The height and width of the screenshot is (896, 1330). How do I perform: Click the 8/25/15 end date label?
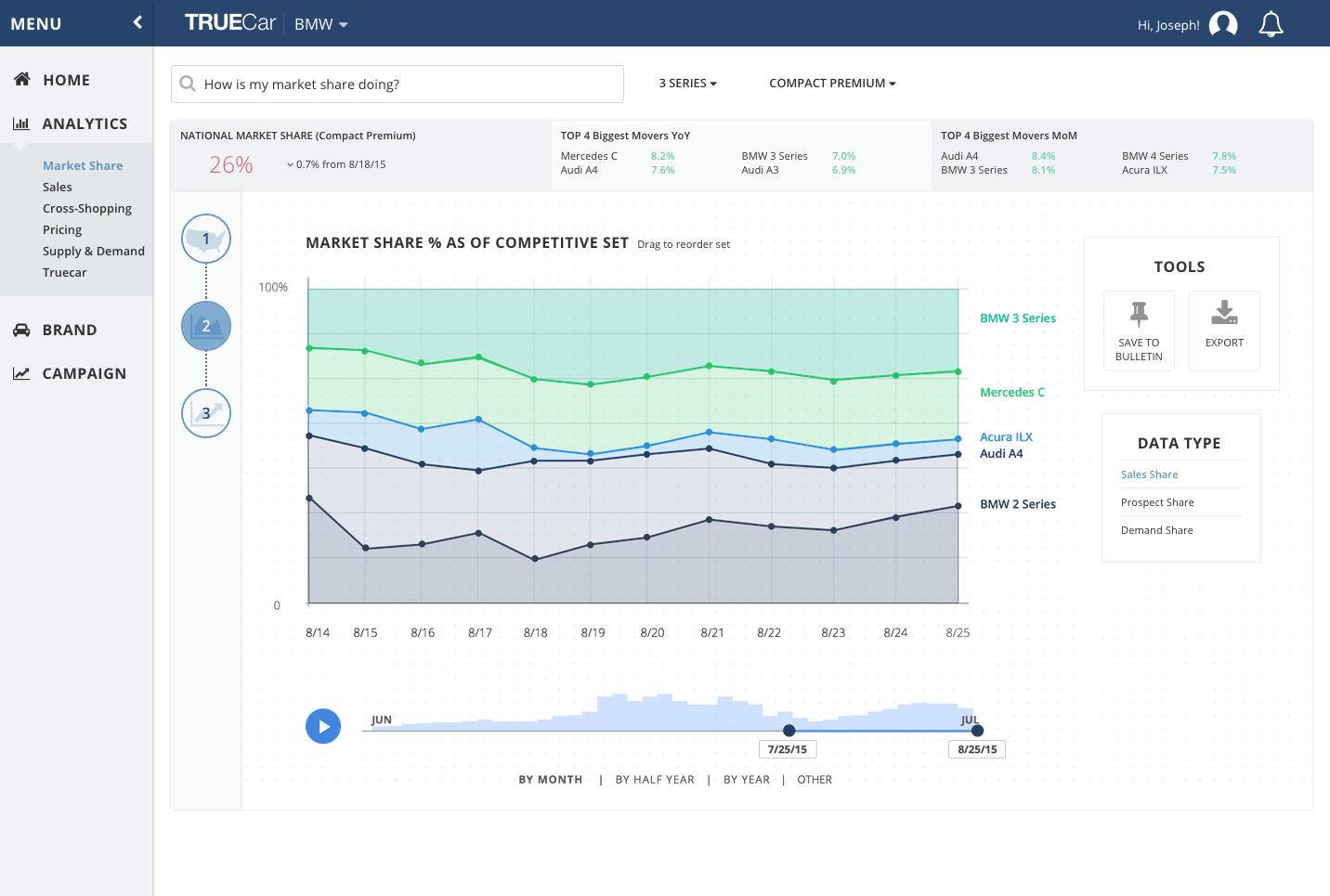[x=977, y=749]
